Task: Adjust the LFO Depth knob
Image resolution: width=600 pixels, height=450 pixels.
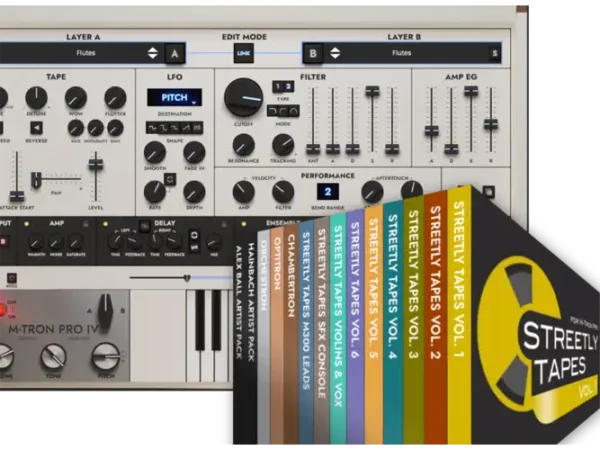Action: coord(194,192)
